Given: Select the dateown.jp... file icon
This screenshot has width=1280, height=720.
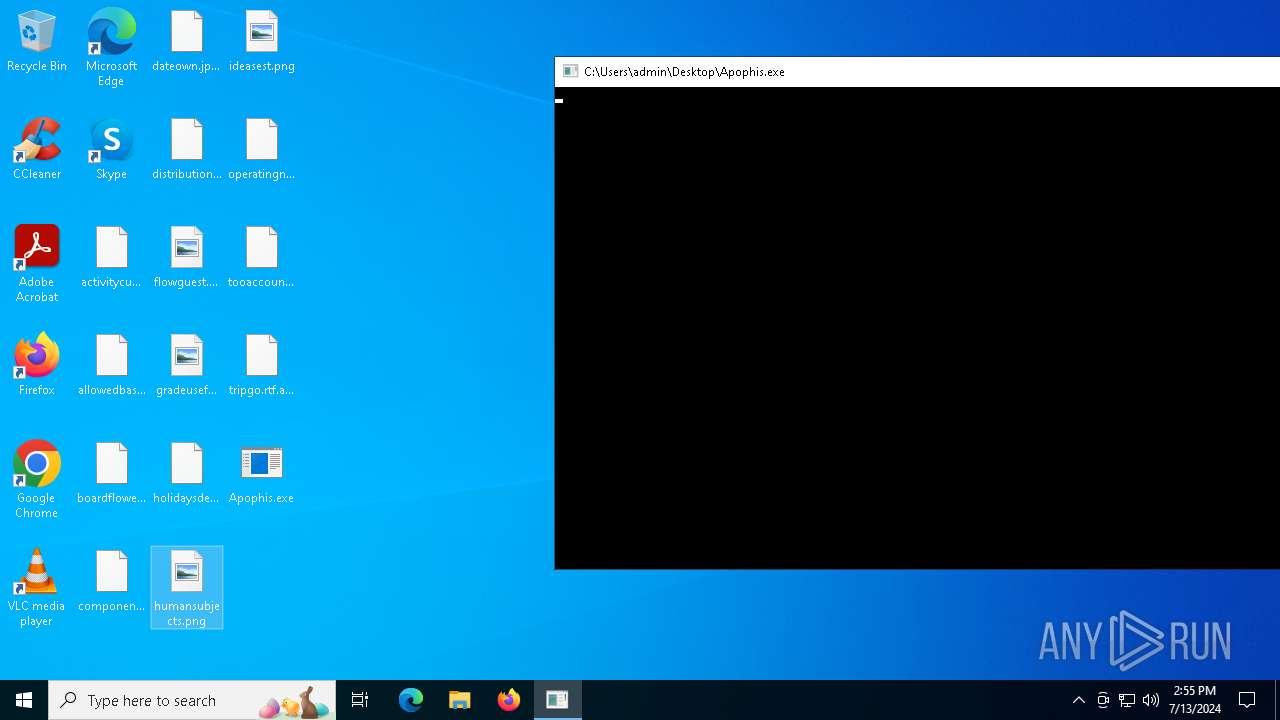Looking at the screenshot, I should pos(186,42).
